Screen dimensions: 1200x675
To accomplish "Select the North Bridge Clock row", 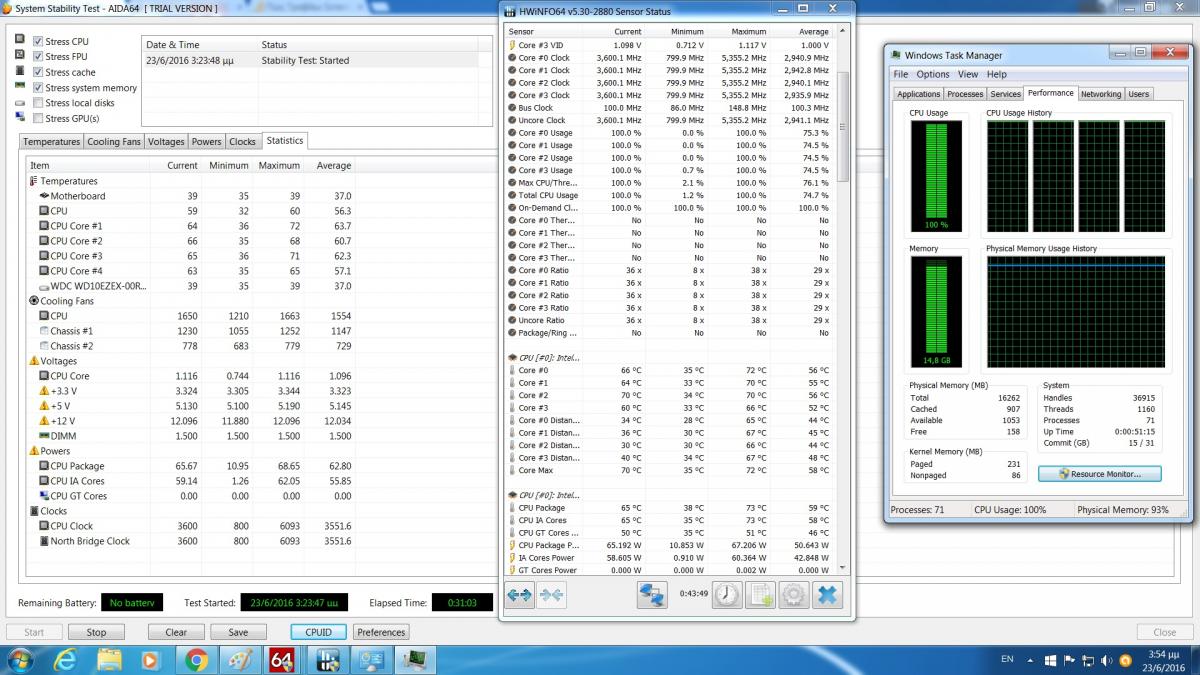I will tap(190, 541).
